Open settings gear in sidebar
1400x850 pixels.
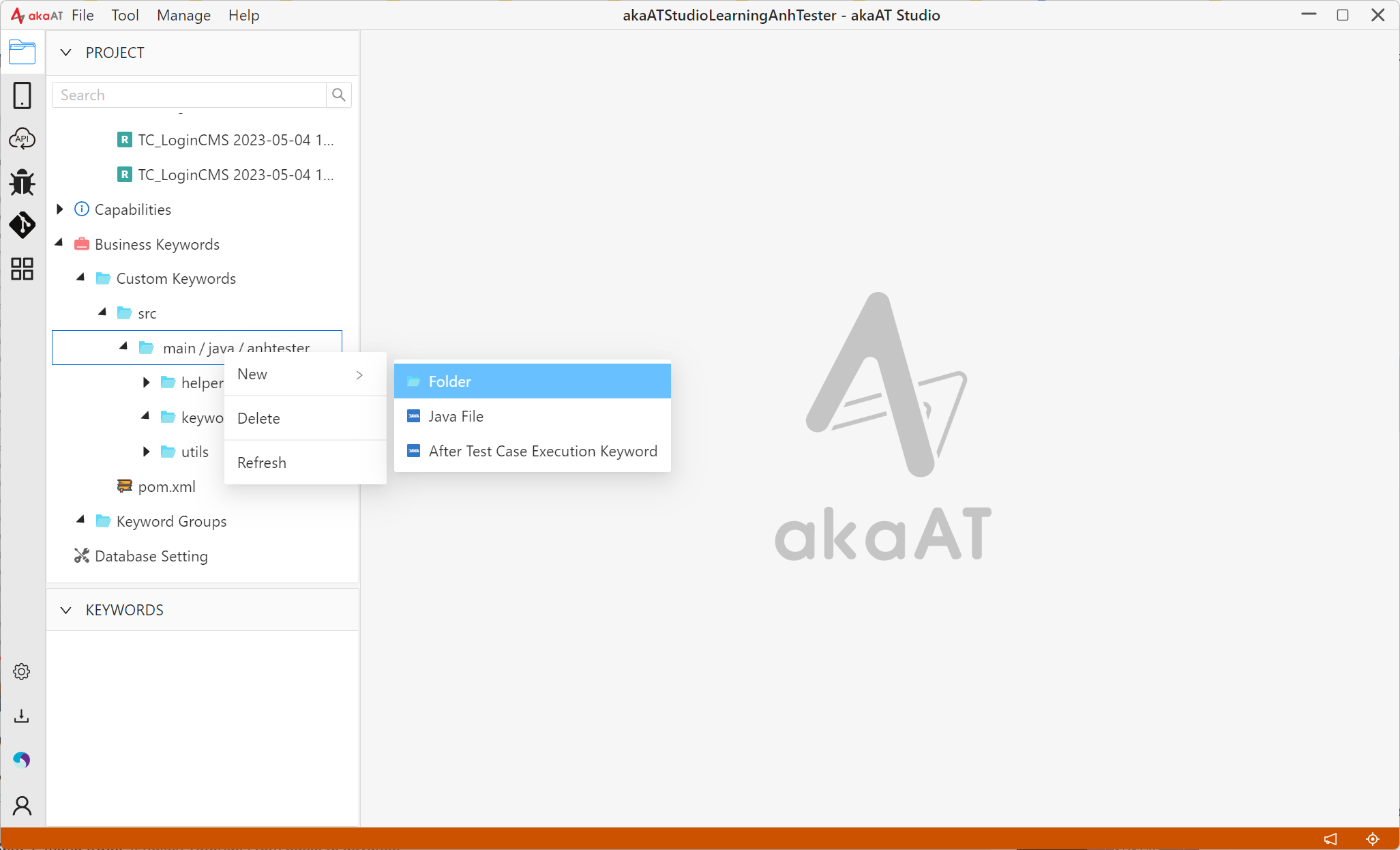tap(22, 672)
